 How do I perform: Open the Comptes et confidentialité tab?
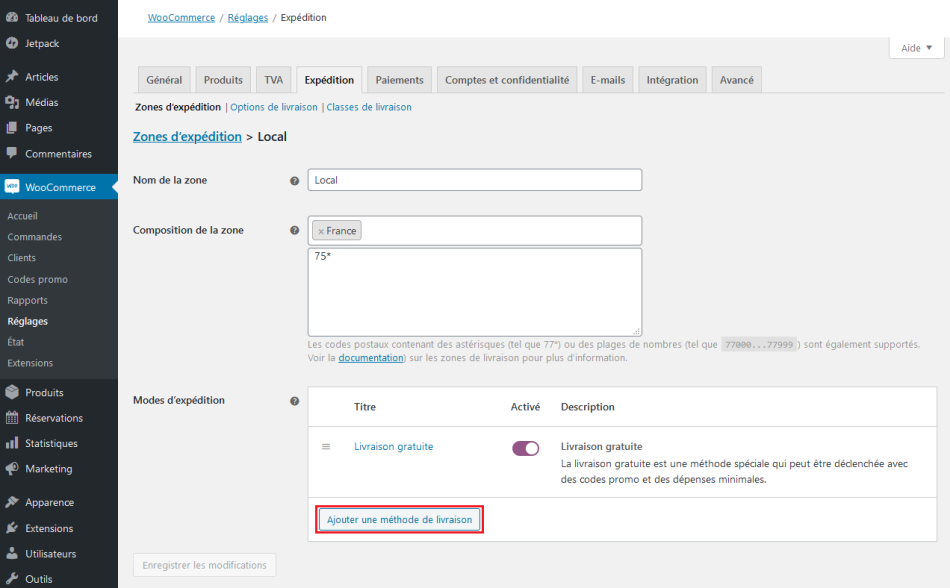507,80
